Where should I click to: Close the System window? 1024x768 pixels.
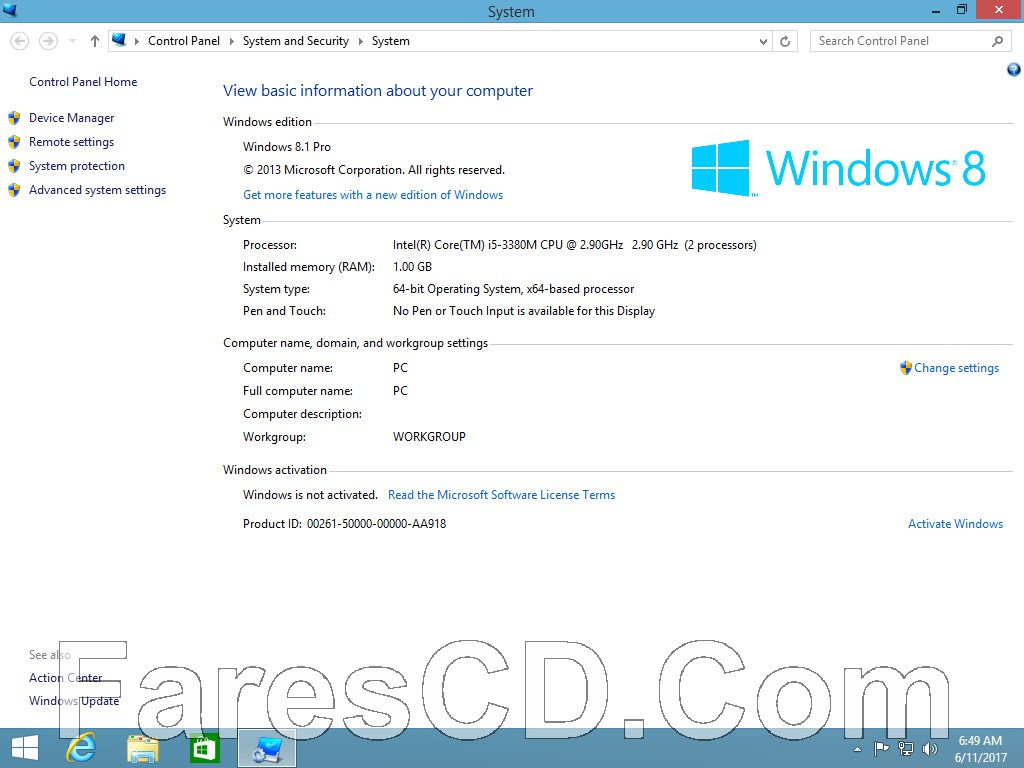tap(999, 10)
